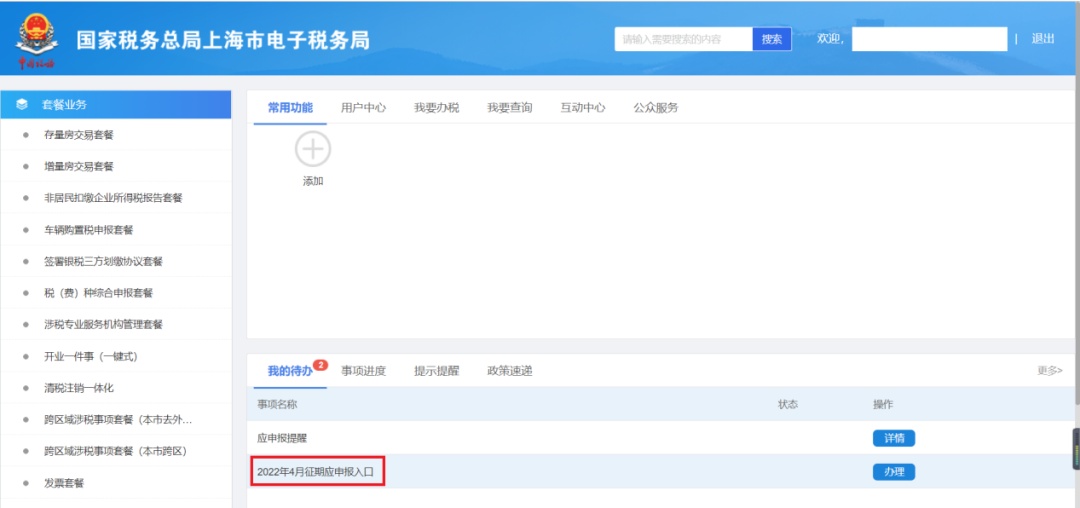Click the 搜索 button

772,39
